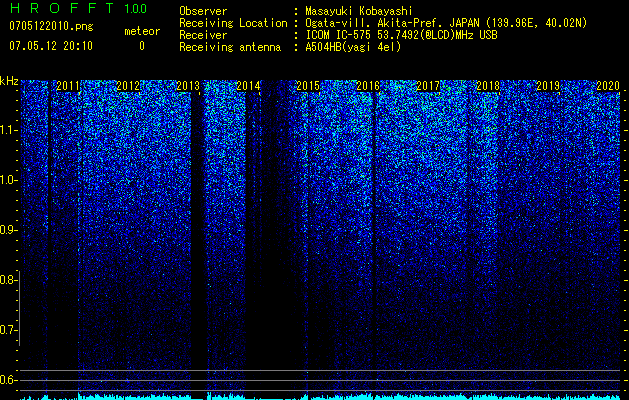This screenshot has width=629, height=400.
Task: Click the 2012 time marker
Action: [128, 86]
